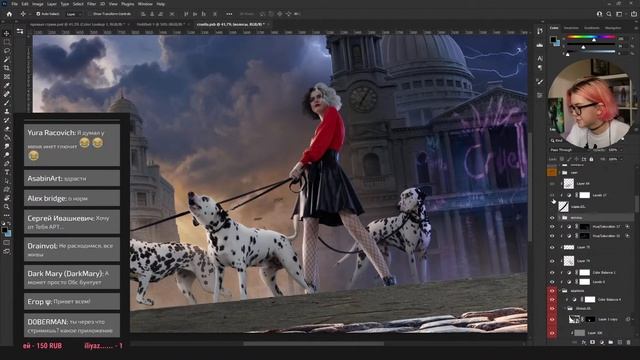Click the add layer mask icon
640x360 pixels.
tap(593, 342)
